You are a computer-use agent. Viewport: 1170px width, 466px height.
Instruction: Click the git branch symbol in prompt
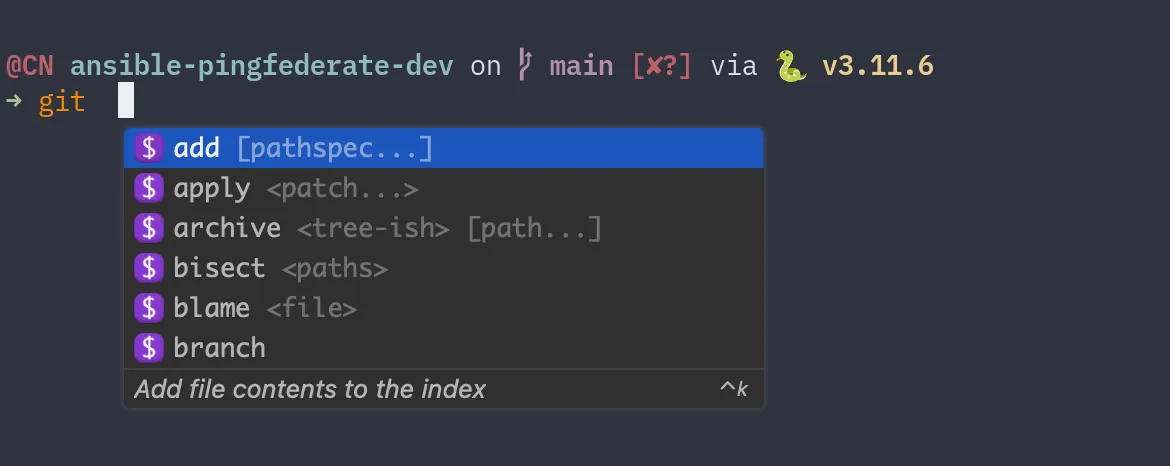[525, 66]
